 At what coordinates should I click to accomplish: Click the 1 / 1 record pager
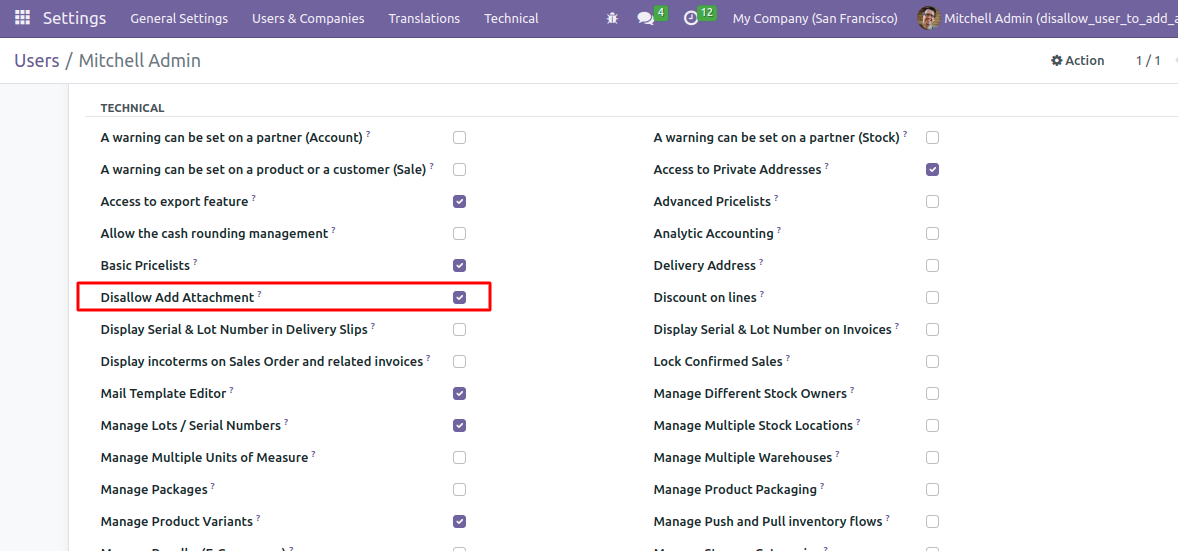(x=1148, y=61)
